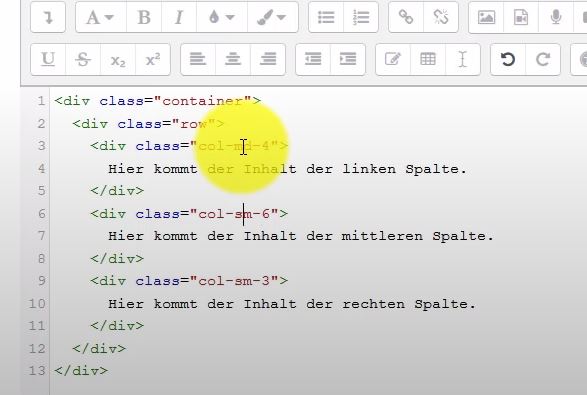Click the closing </div> on line 11

coord(117,326)
